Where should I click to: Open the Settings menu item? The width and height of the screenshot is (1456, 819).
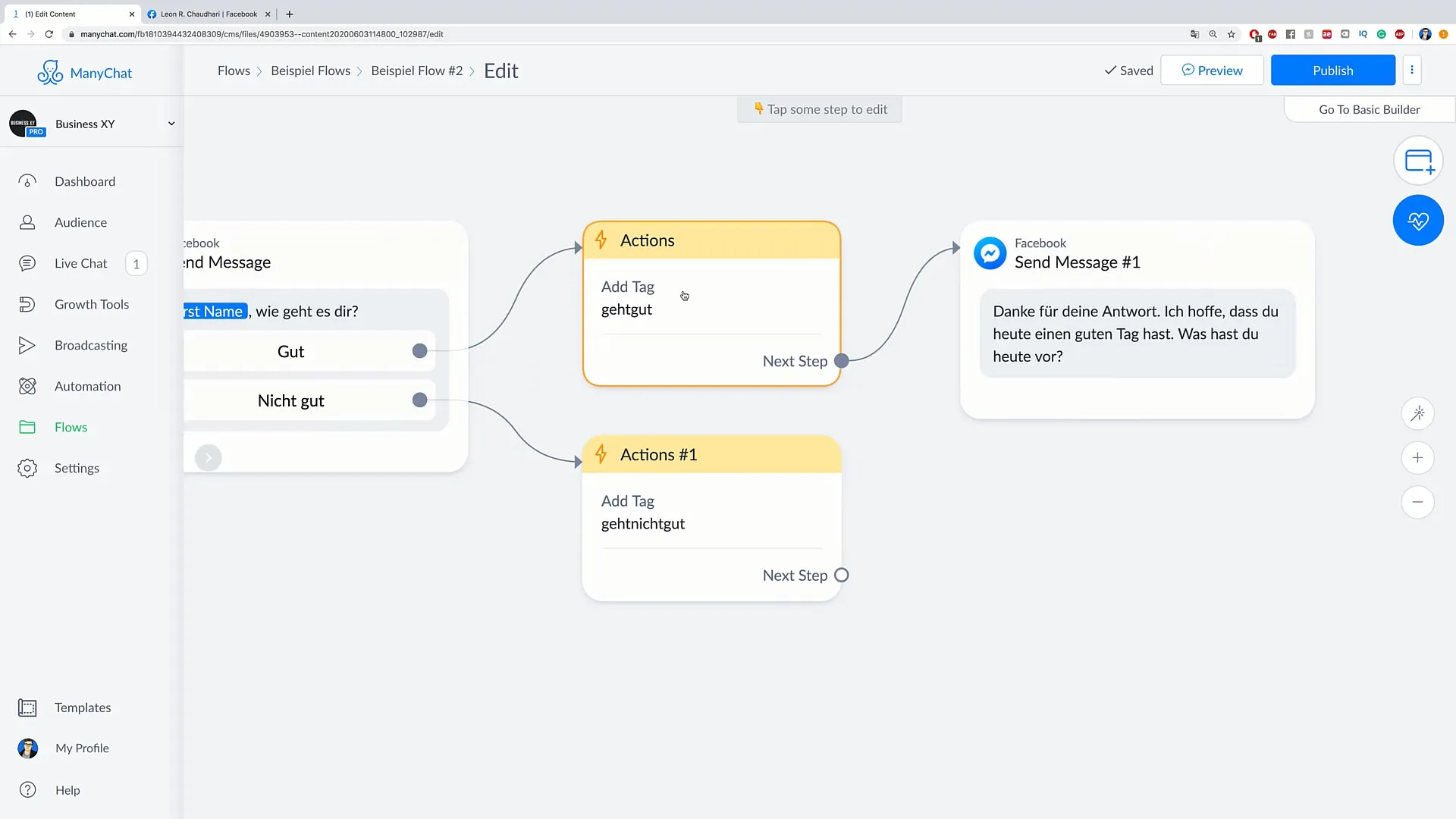[77, 468]
